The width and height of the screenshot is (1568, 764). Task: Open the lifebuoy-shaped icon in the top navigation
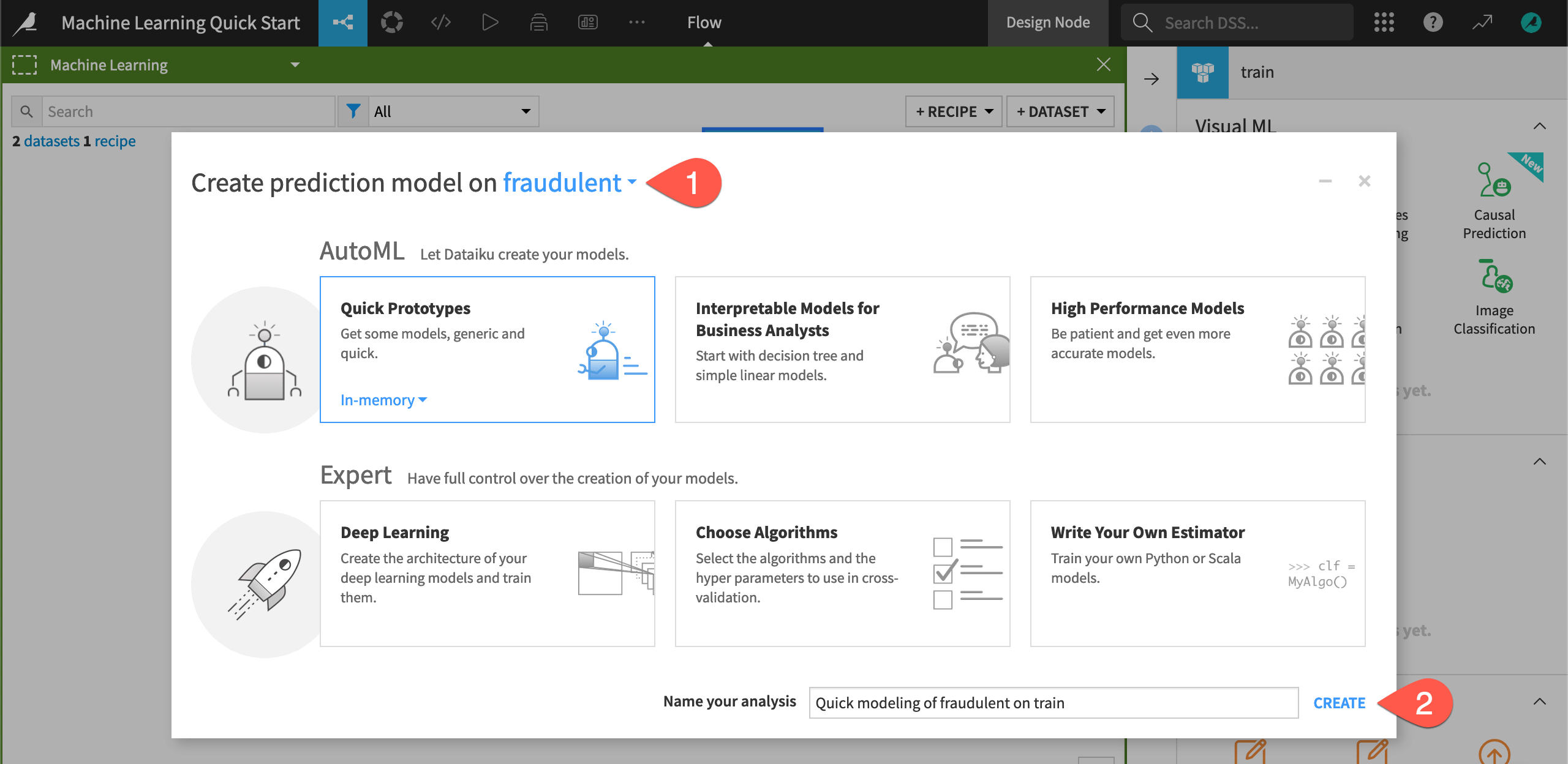pos(392,23)
